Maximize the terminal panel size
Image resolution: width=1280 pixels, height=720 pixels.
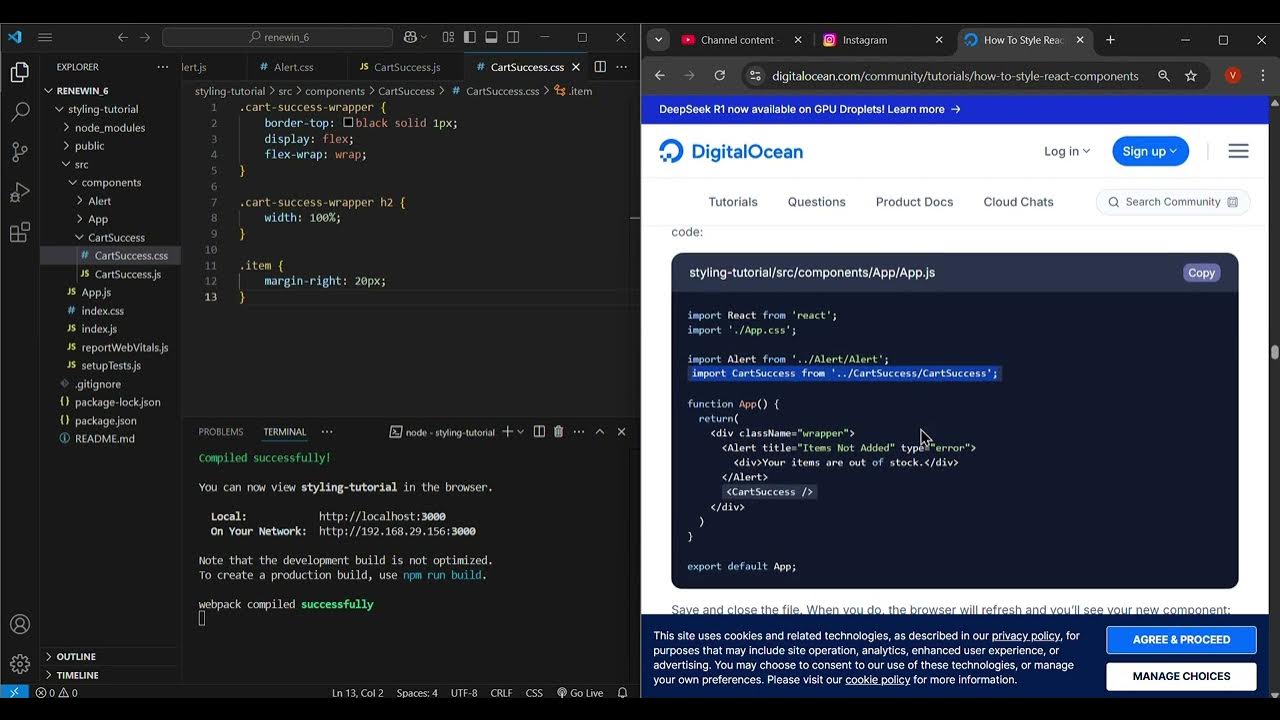pos(600,432)
